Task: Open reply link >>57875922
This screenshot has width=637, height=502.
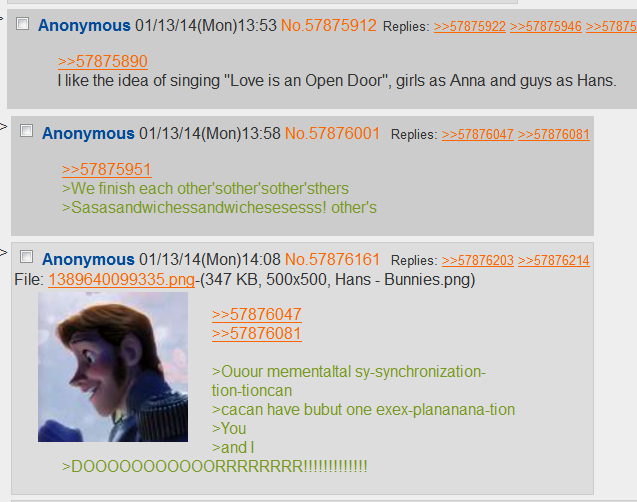Action: tap(470, 26)
